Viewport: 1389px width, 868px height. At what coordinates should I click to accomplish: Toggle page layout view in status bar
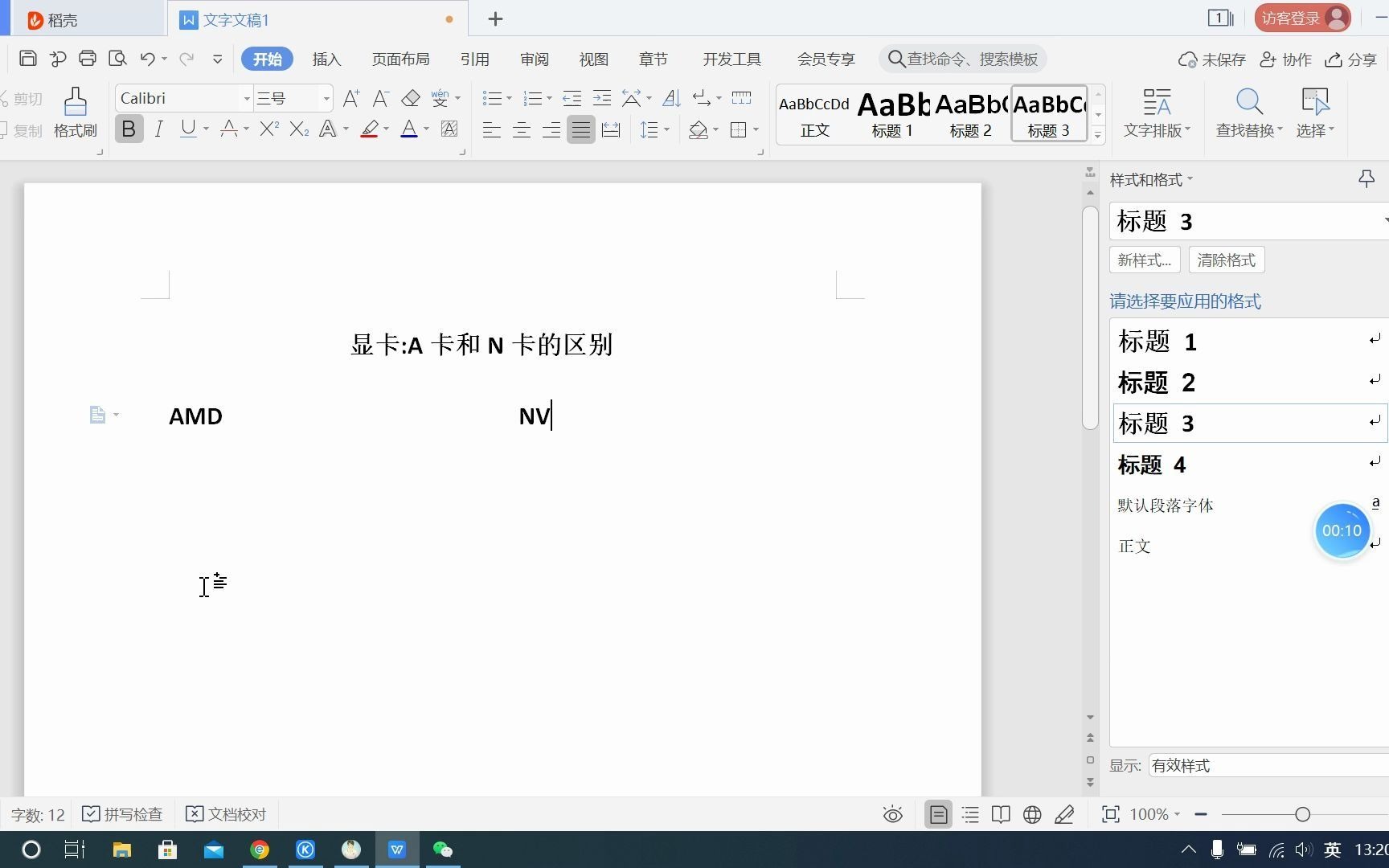coord(938,814)
